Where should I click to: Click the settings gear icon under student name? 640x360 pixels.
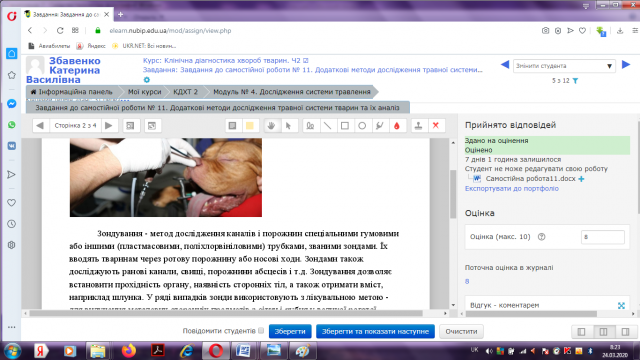coord(147,80)
